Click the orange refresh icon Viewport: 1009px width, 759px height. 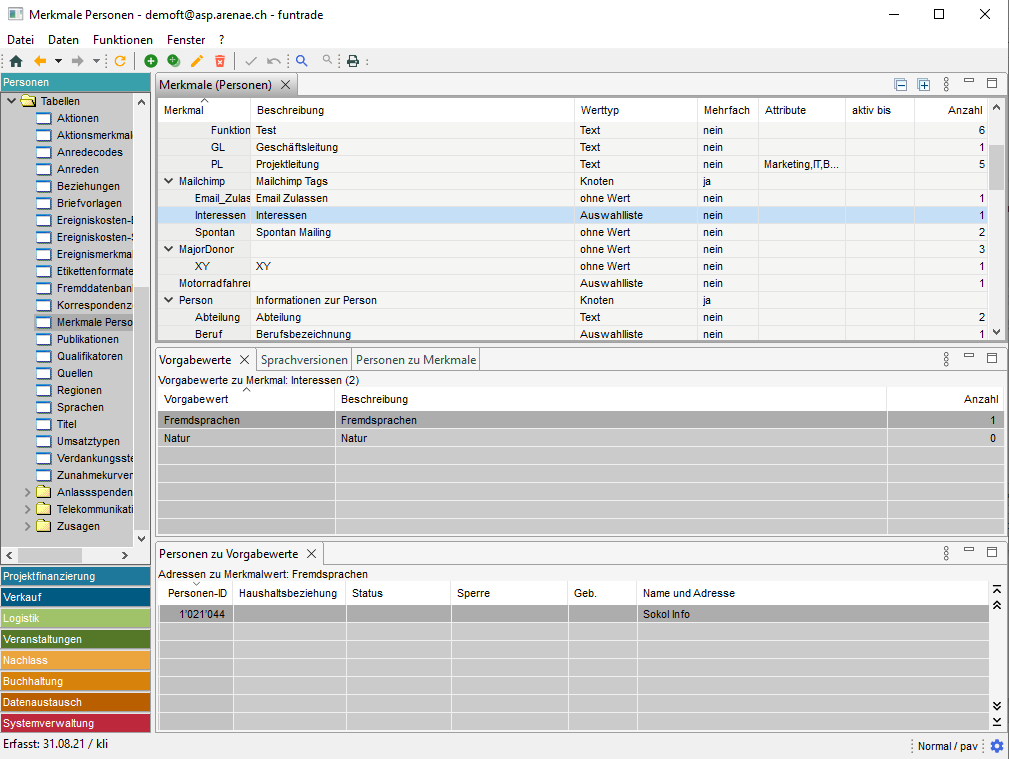(x=121, y=61)
